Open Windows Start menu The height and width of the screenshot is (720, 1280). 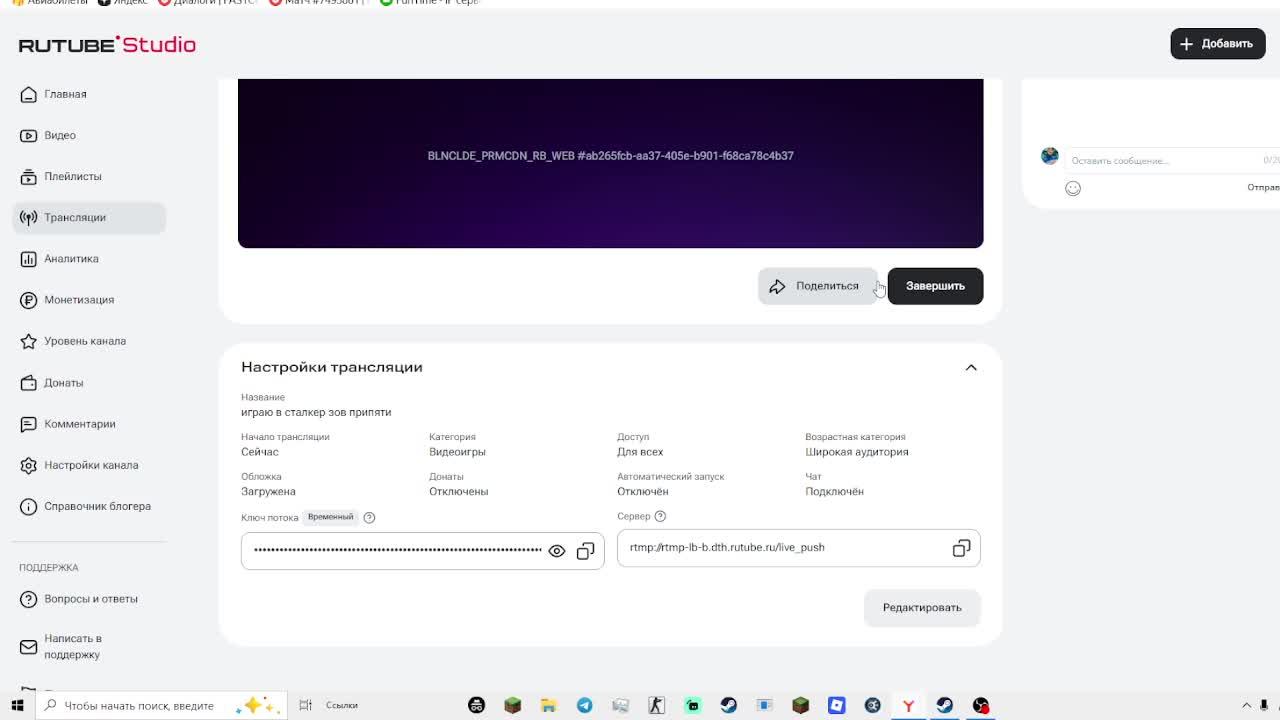[17, 705]
